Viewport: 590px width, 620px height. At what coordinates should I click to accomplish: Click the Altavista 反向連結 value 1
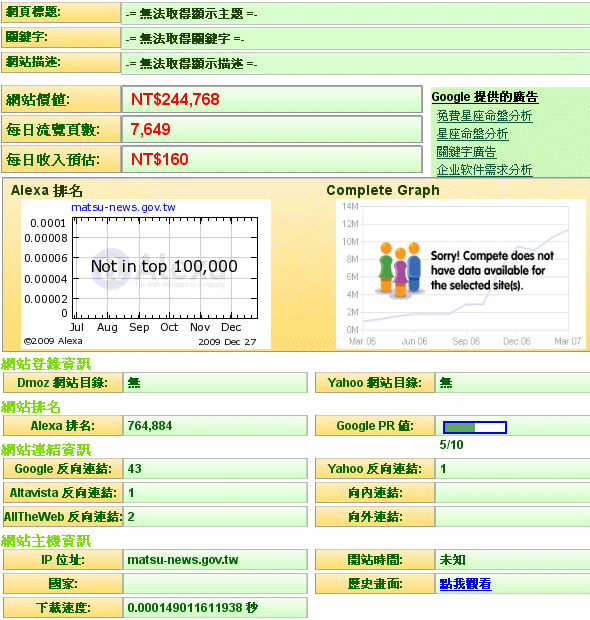point(131,493)
